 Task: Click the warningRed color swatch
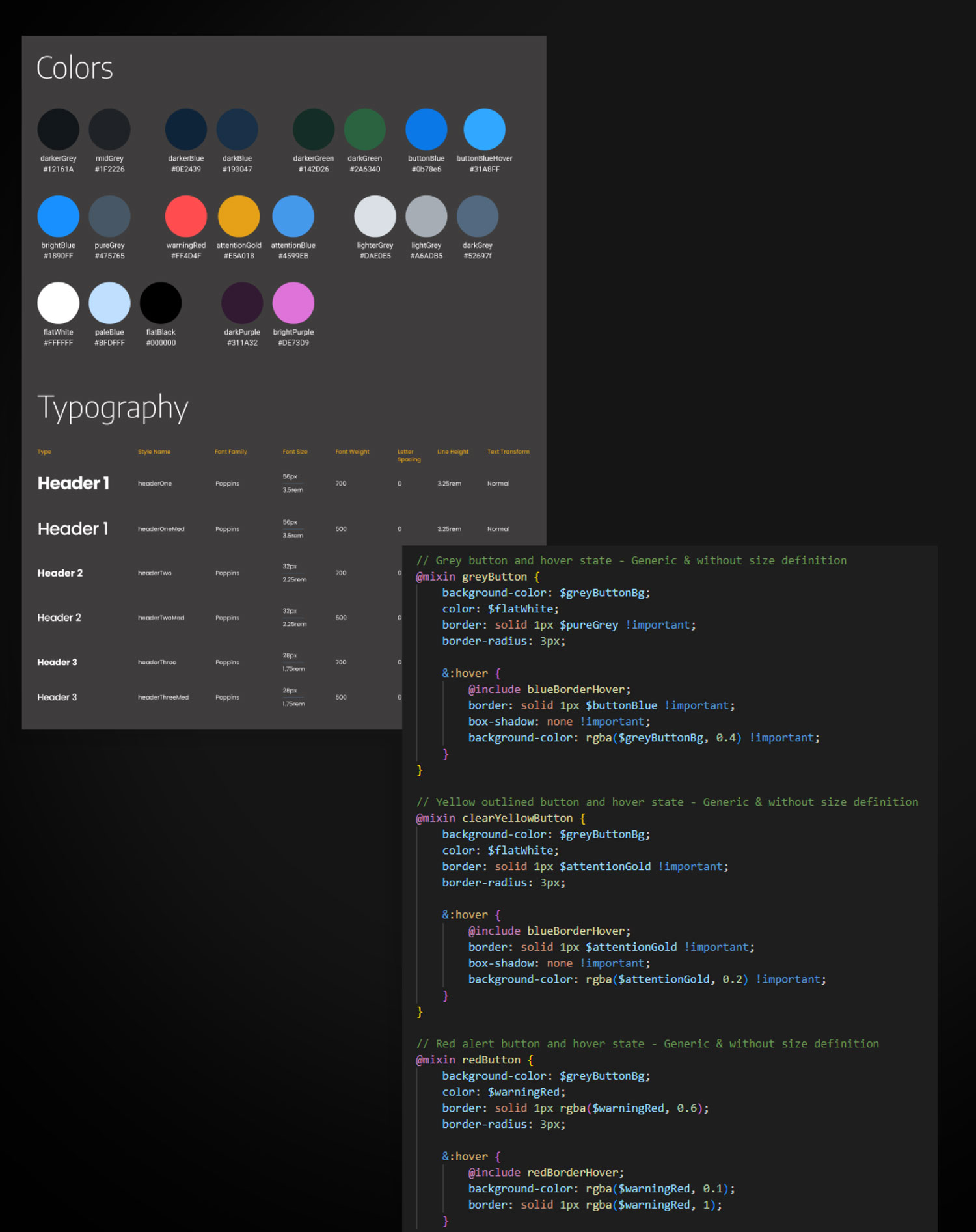pyautogui.click(x=185, y=216)
